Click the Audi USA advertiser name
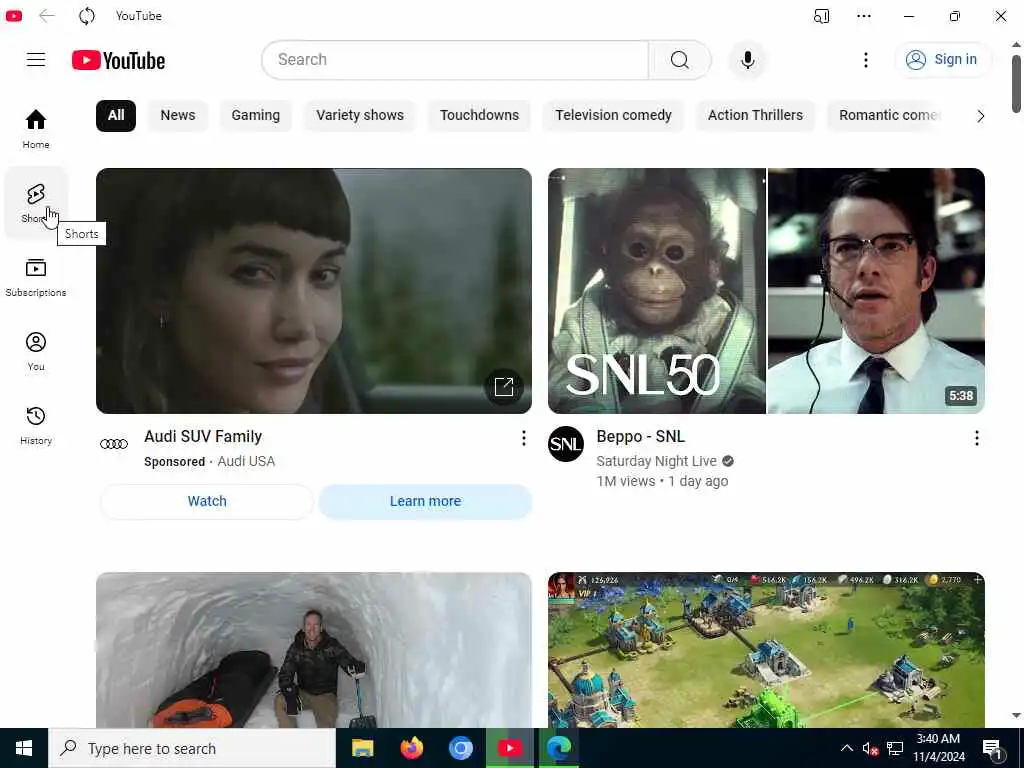This screenshot has width=1024, height=768. click(246, 461)
